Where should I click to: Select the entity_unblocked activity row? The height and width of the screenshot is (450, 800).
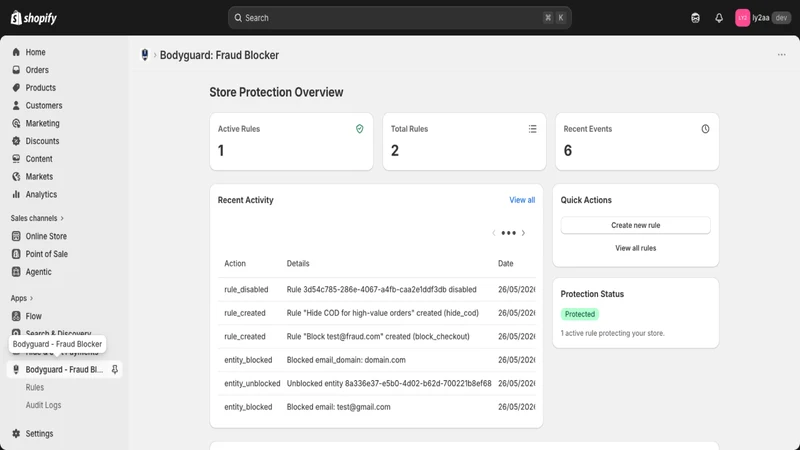(377, 383)
